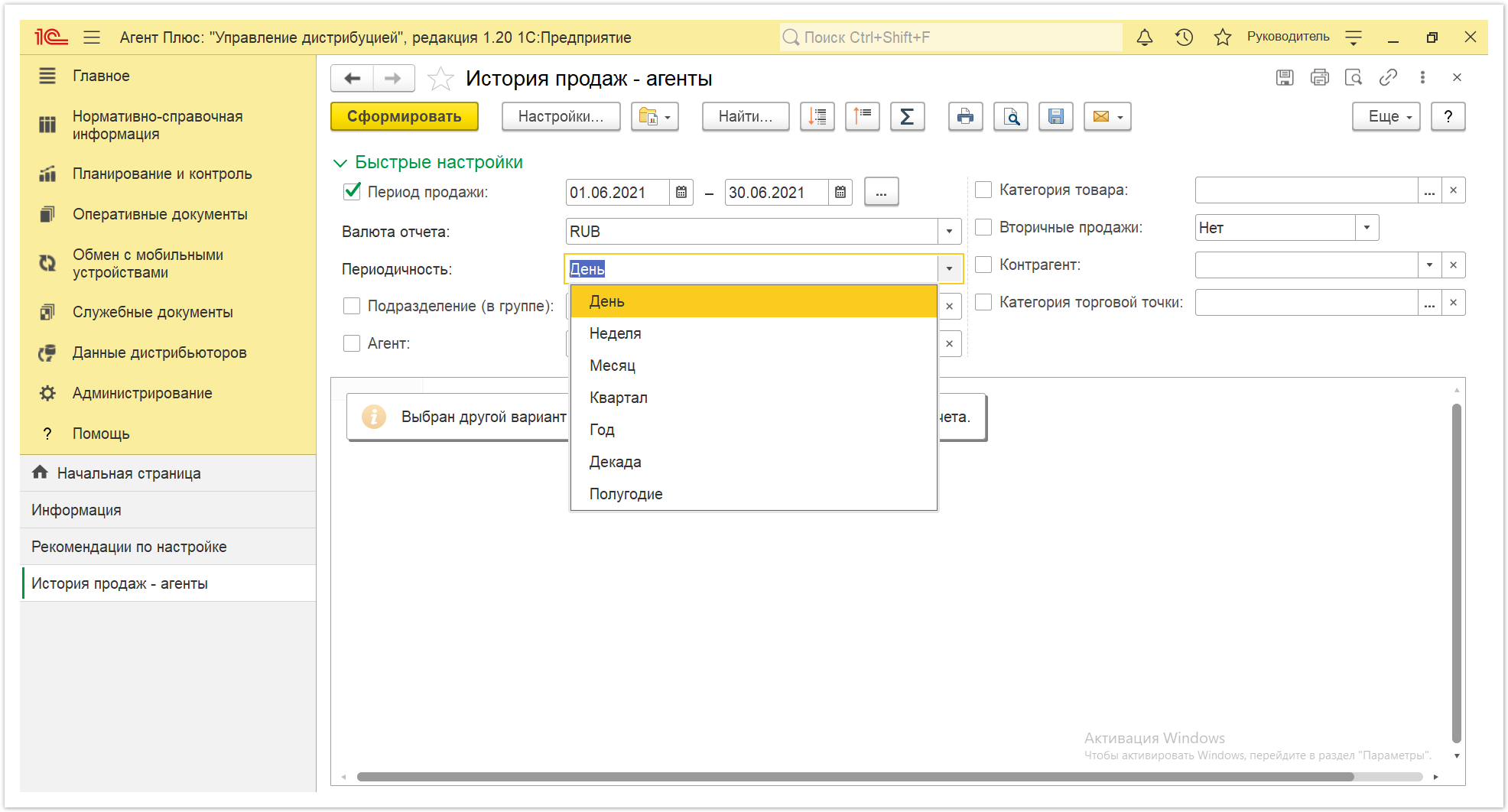Enable Категория торговой точки checkbox

(983, 302)
